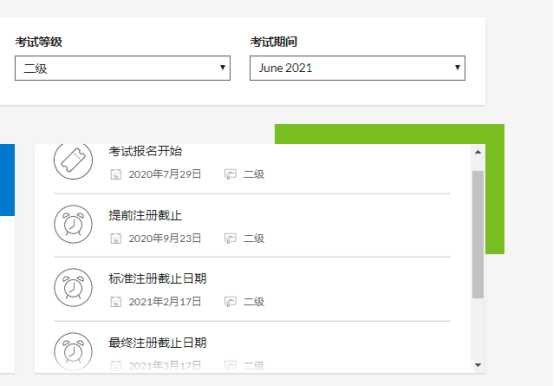Click the scrollbar down arrow in the events list
Viewport: 554px width, 386px height.
[x=478, y=365]
